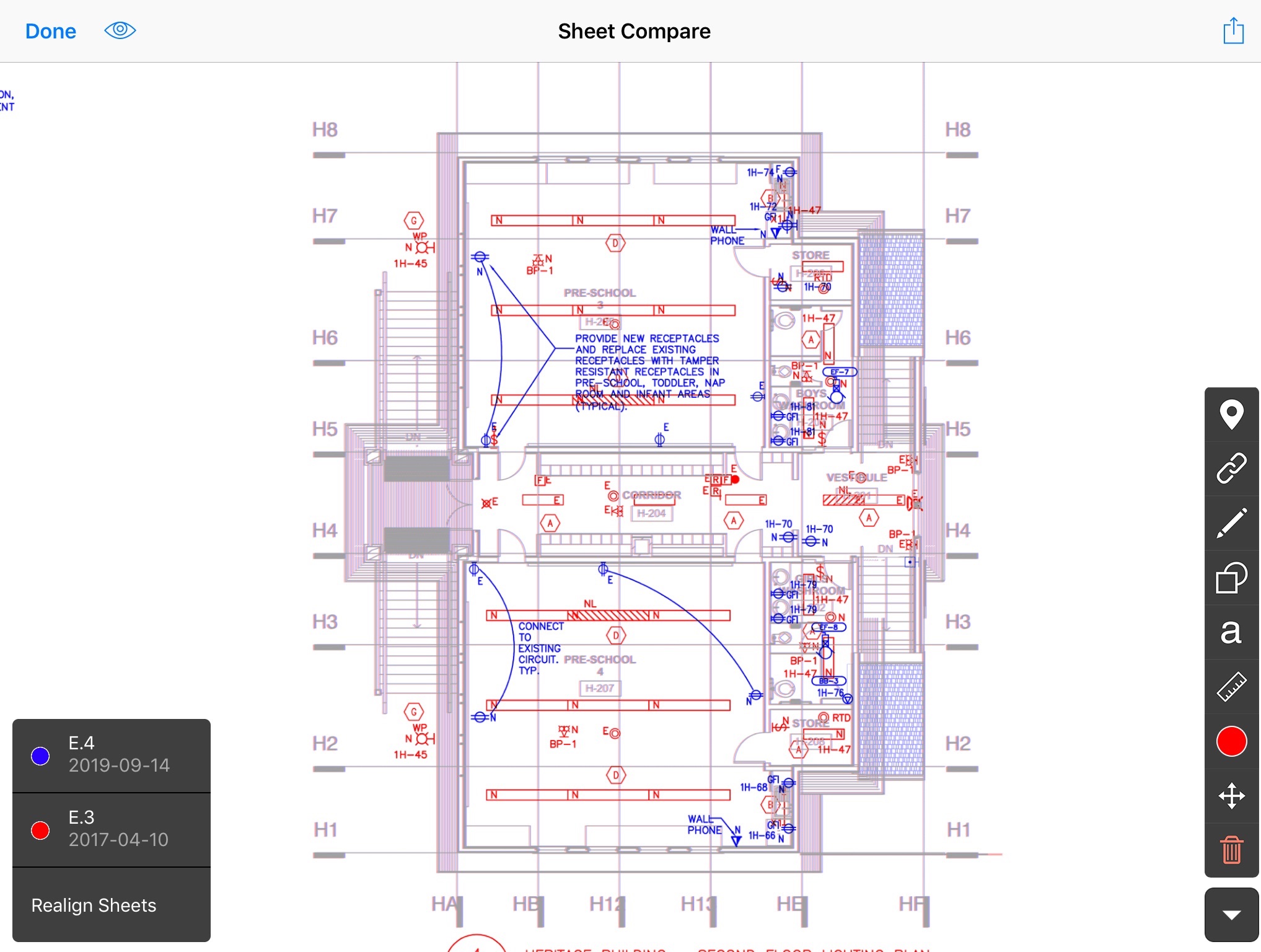This screenshot has width=1261, height=952.
Task: Toggle the red E.3 sheet overlay
Action: click(x=41, y=830)
